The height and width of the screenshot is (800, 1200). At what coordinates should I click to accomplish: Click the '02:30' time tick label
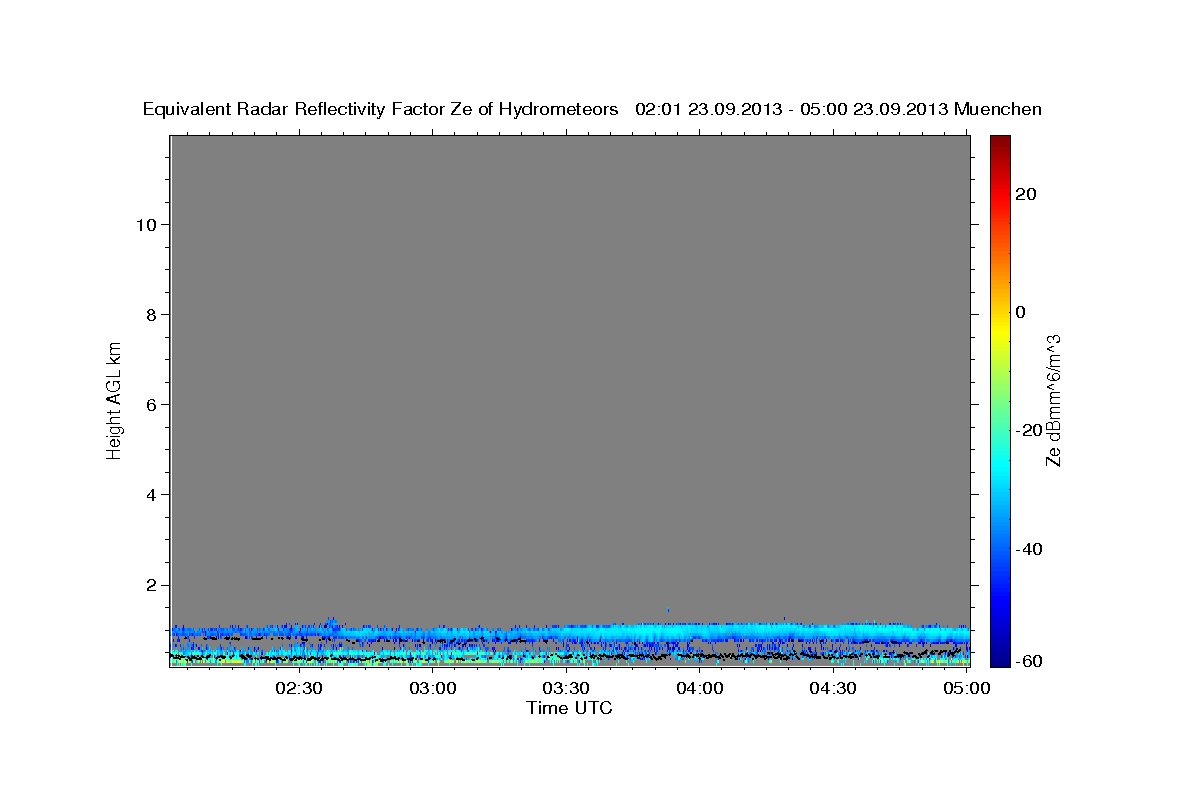point(299,688)
